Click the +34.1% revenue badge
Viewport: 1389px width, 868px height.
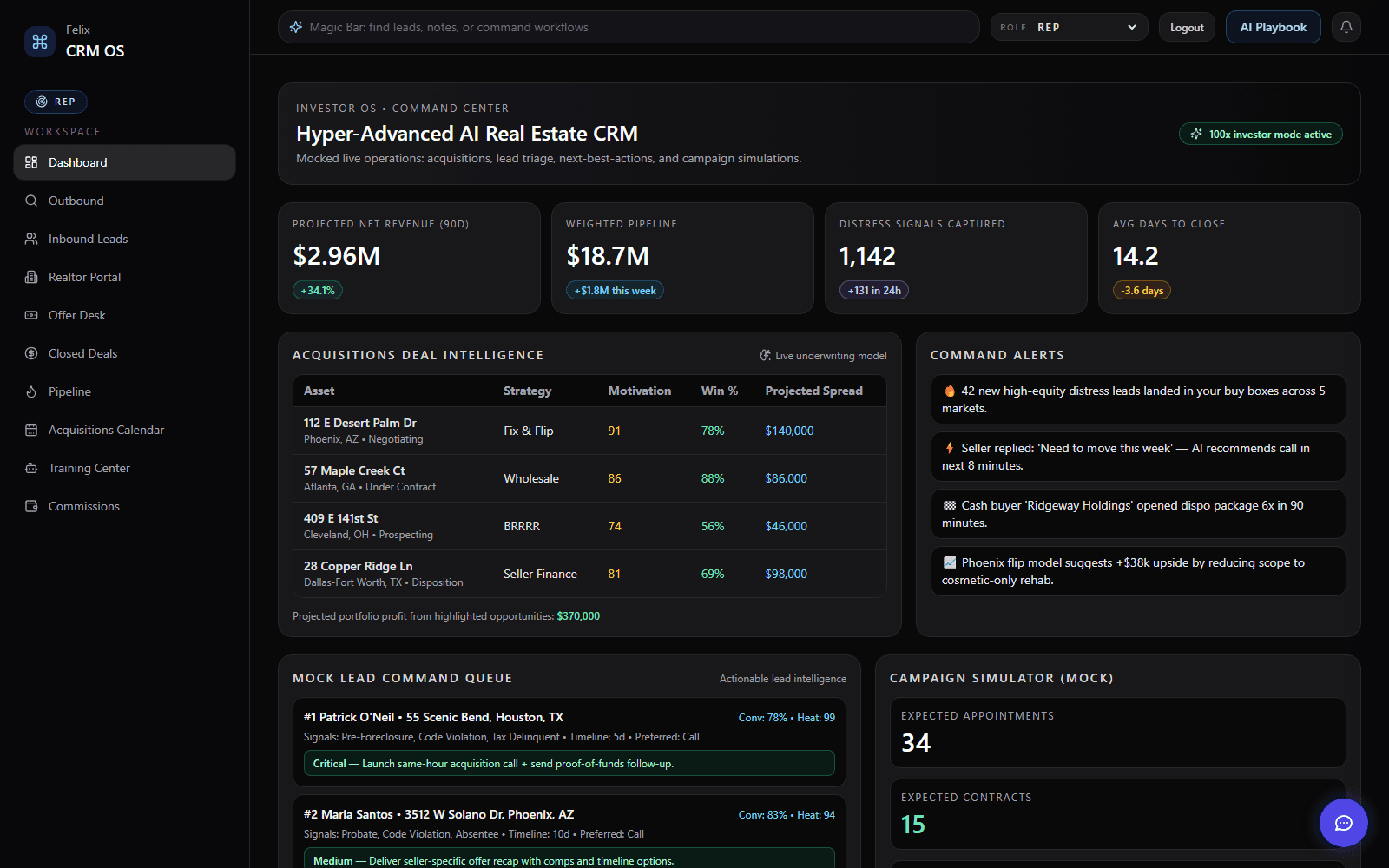point(318,291)
